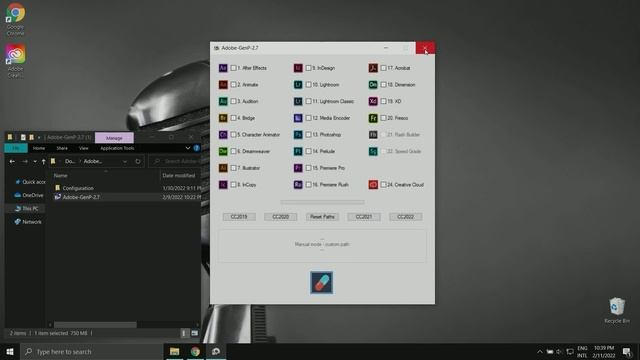
Task: Click the Animate app icon
Action: pos(223,85)
